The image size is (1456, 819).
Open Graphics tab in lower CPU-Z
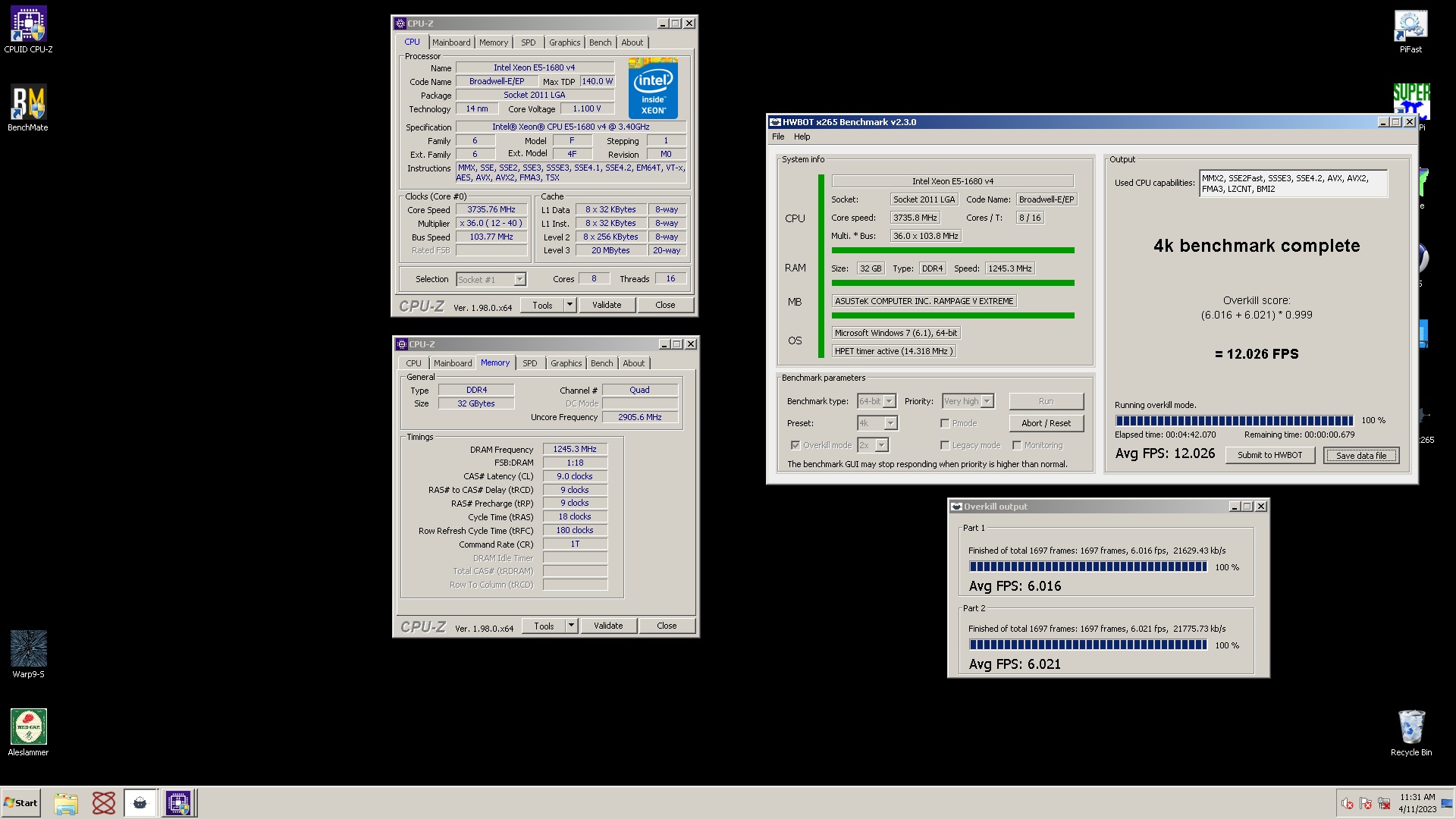tap(566, 363)
